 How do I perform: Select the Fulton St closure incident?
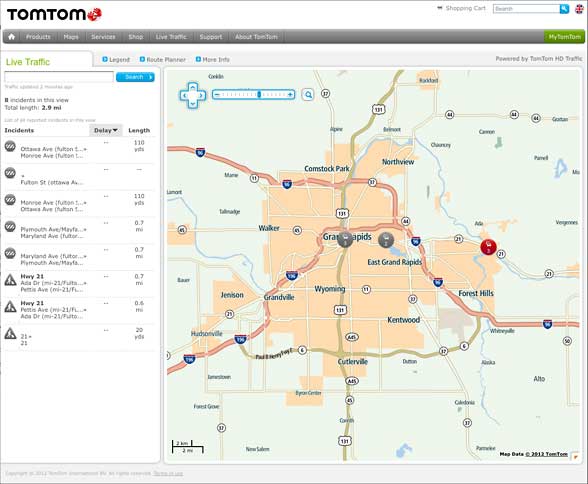tap(79, 177)
